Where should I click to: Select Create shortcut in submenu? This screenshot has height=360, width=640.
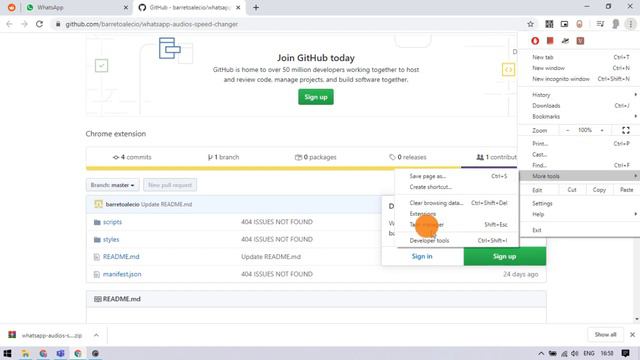coord(458,187)
